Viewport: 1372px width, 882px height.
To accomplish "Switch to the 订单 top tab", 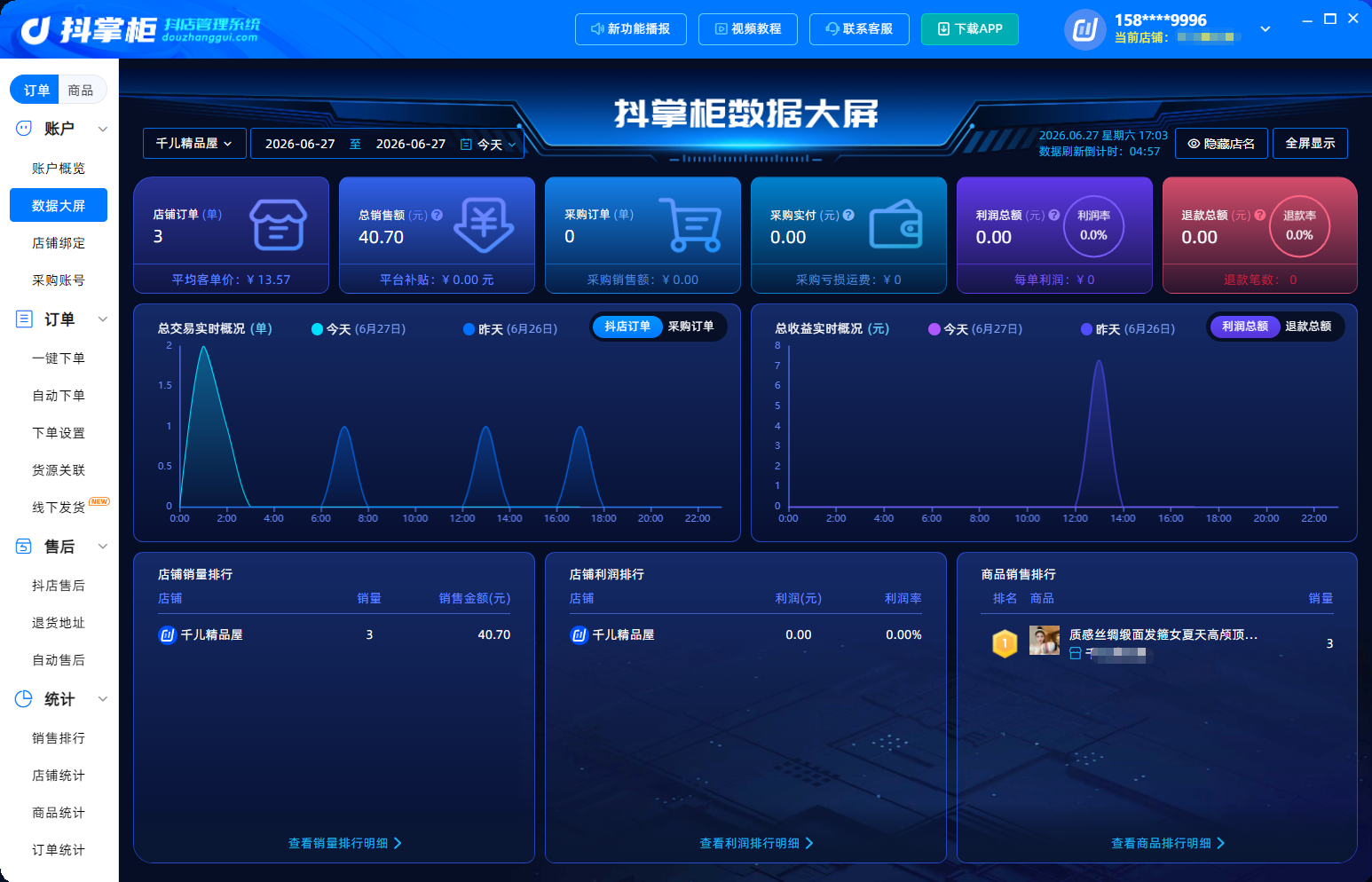I will pyautogui.click(x=35, y=90).
